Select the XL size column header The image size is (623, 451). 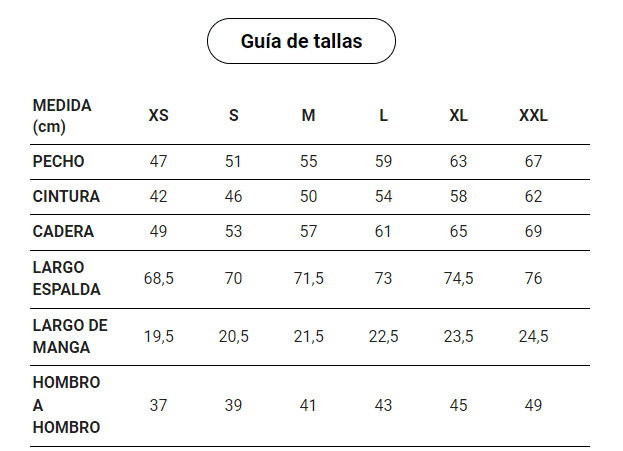(458, 116)
